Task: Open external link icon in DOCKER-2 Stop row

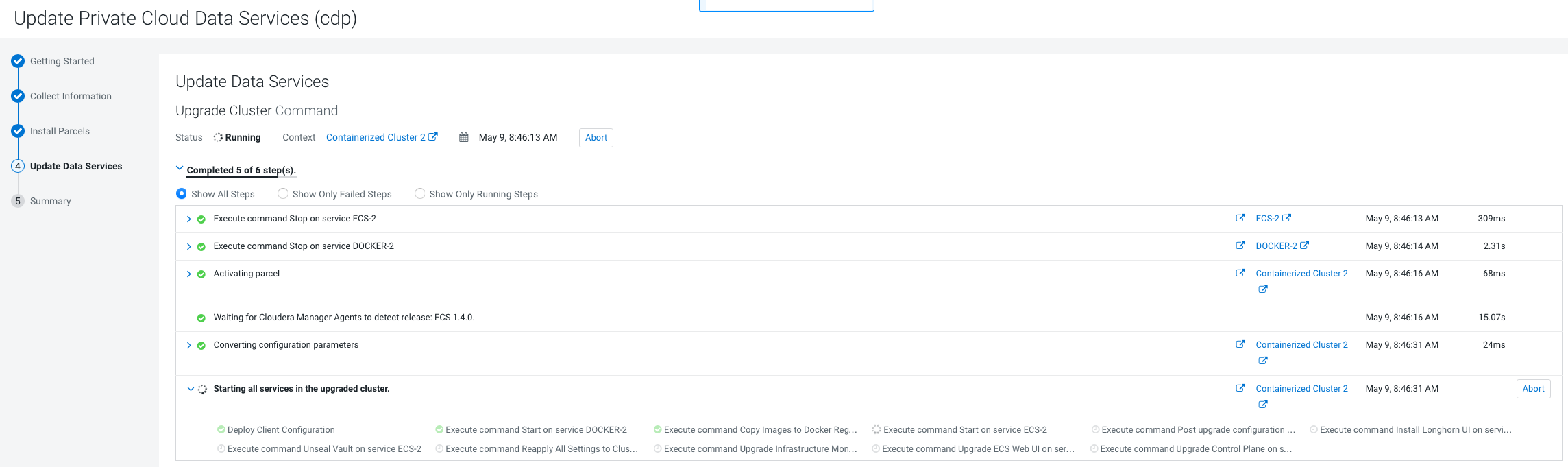Action: [x=1240, y=246]
